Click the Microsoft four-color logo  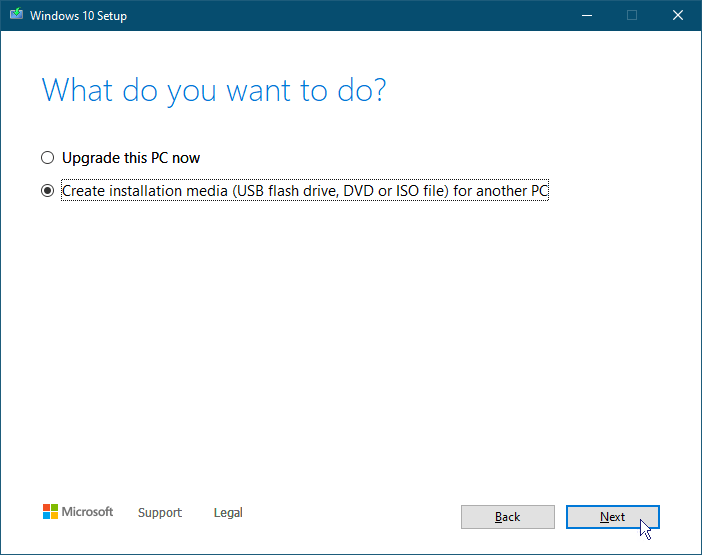(x=50, y=512)
